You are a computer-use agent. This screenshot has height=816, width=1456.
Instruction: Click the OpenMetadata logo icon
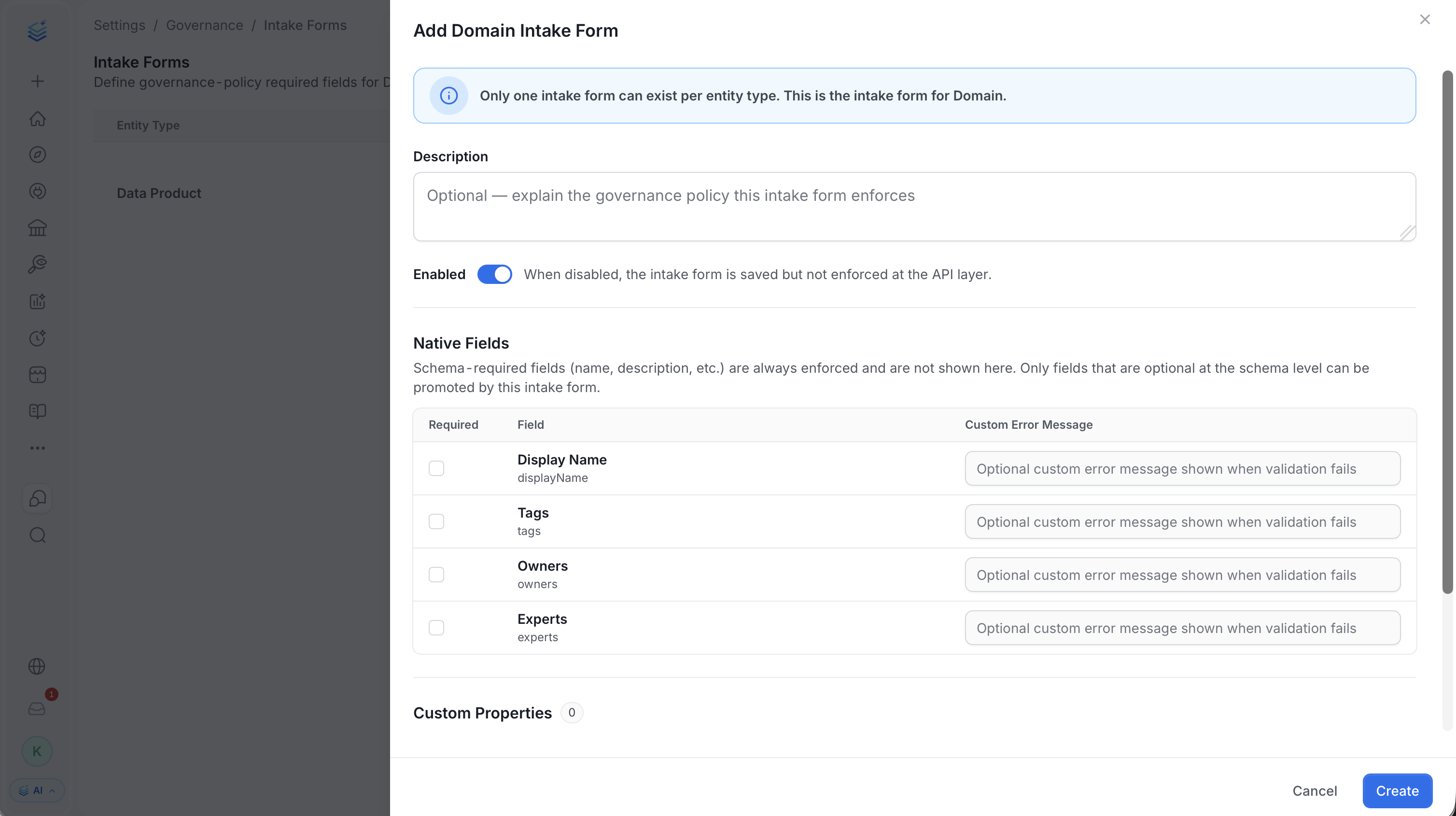pos(37,31)
